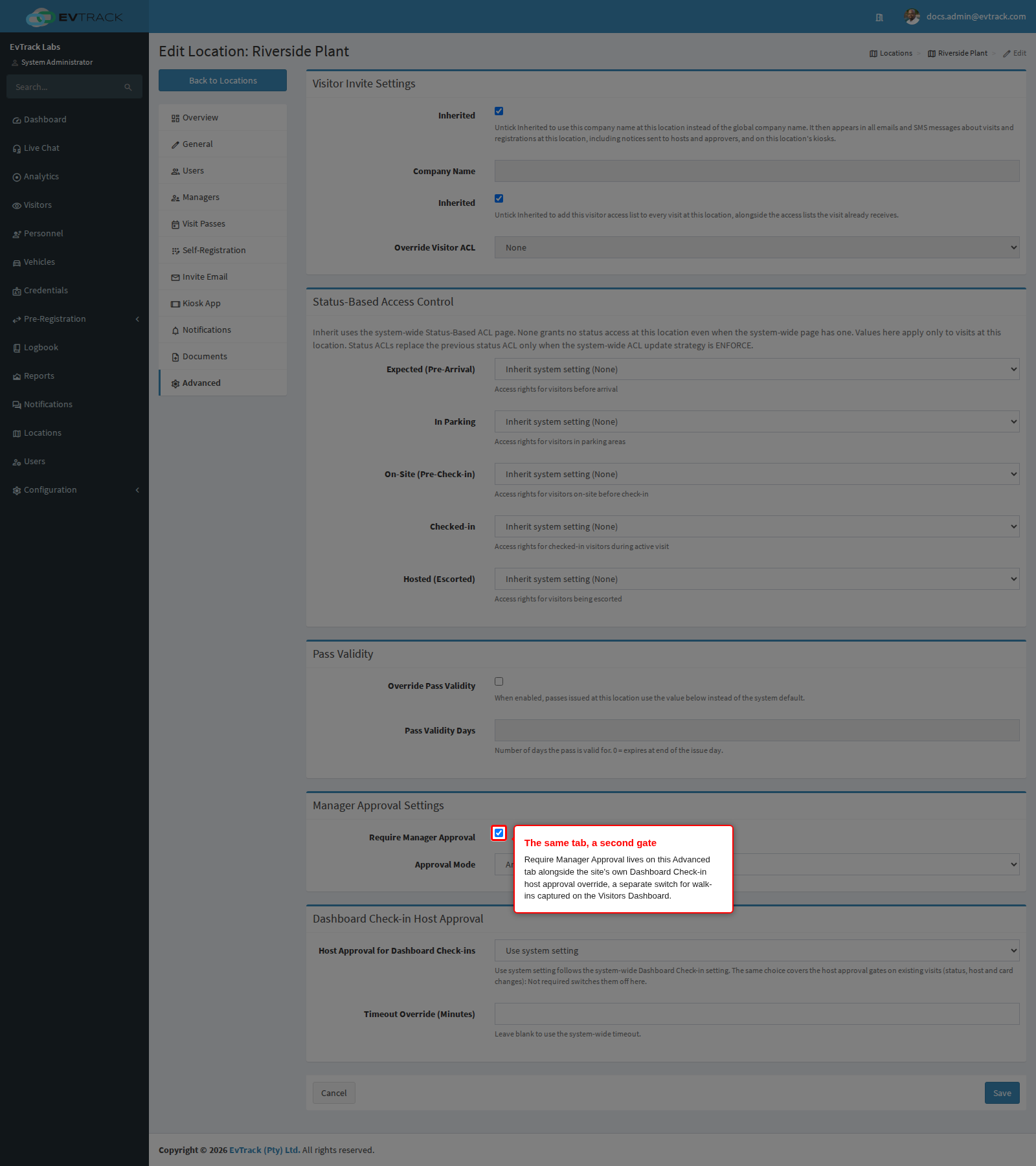Image resolution: width=1036 pixels, height=1166 pixels.
Task: Open On-Site (Pre-Check-in) dropdown
Action: coord(757,474)
